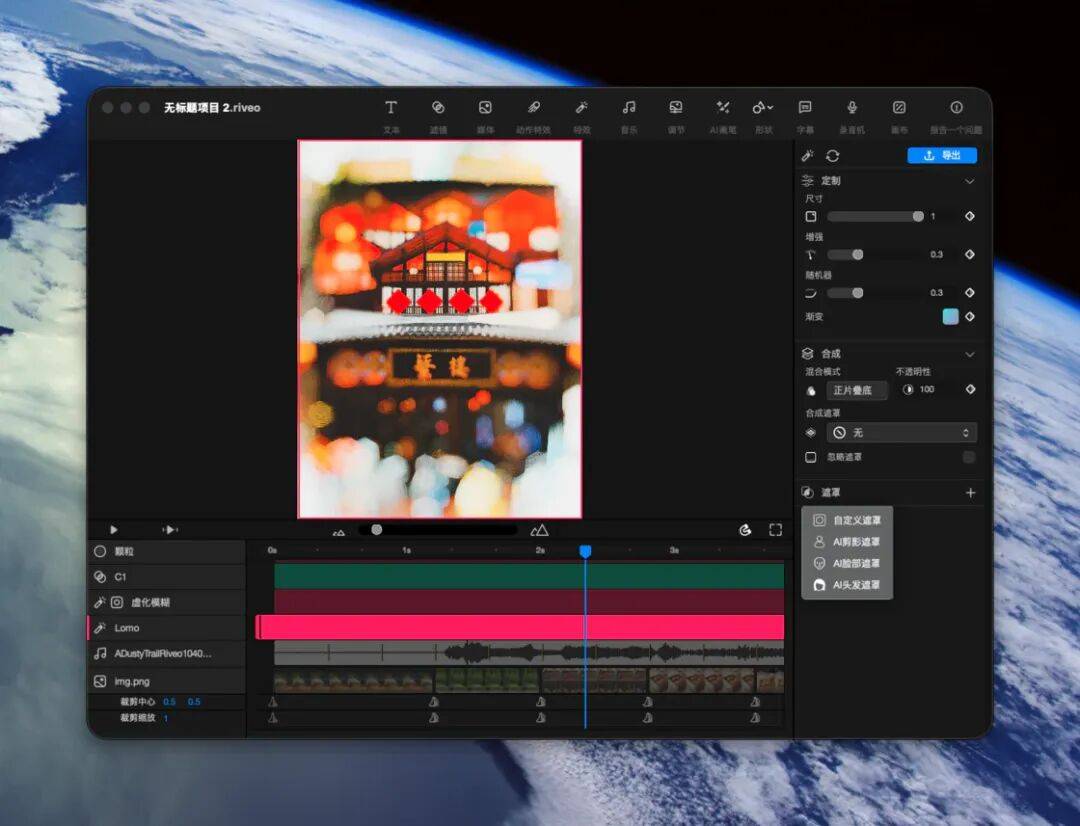Open the 合成遮罩 dropdown showing 无
1080x826 pixels.
(x=901, y=433)
